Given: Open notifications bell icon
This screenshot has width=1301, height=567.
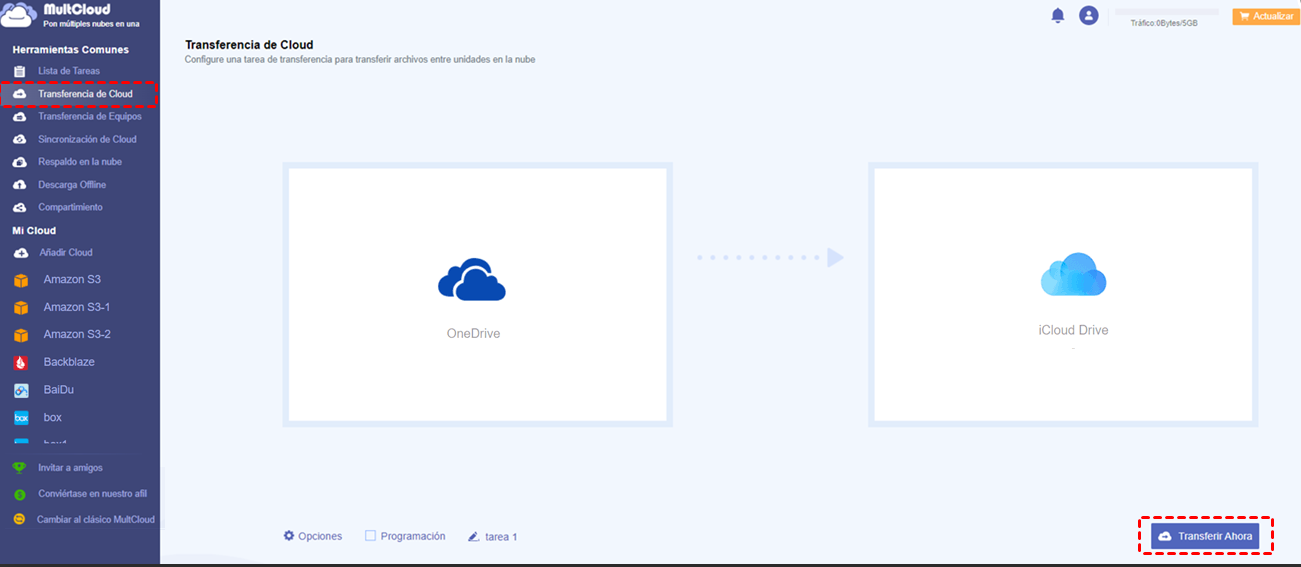Looking at the screenshot, I should [1058, 16].
